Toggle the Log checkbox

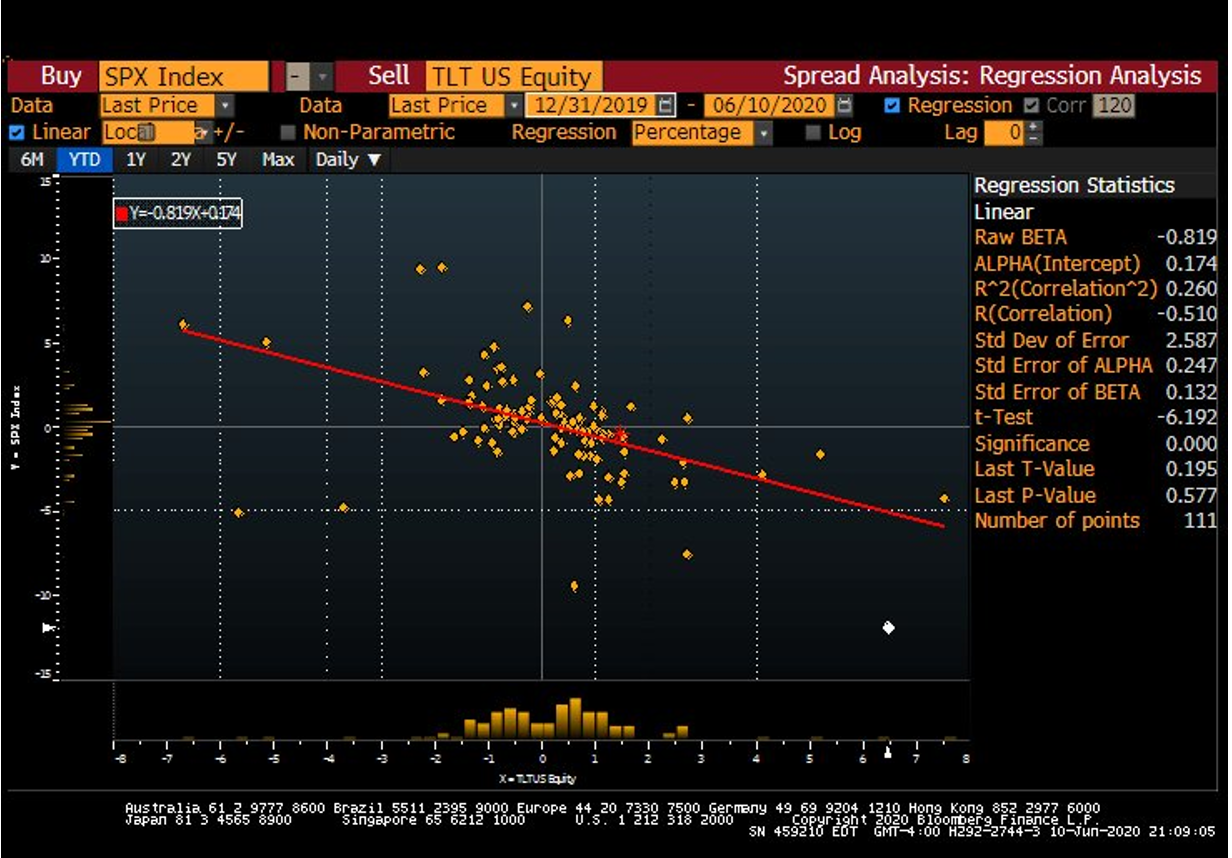tap(813, 132)
